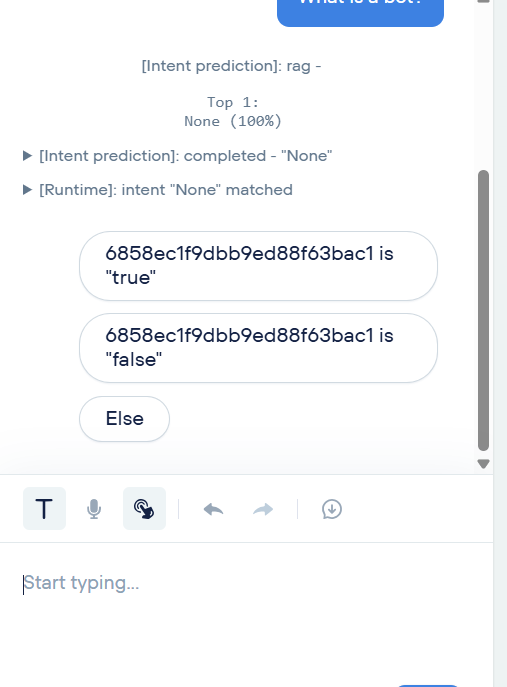This screenshot has height=687, width=507.
Task: Click the Top 1 None (100%) result text
Action: [x=233, y=112]
